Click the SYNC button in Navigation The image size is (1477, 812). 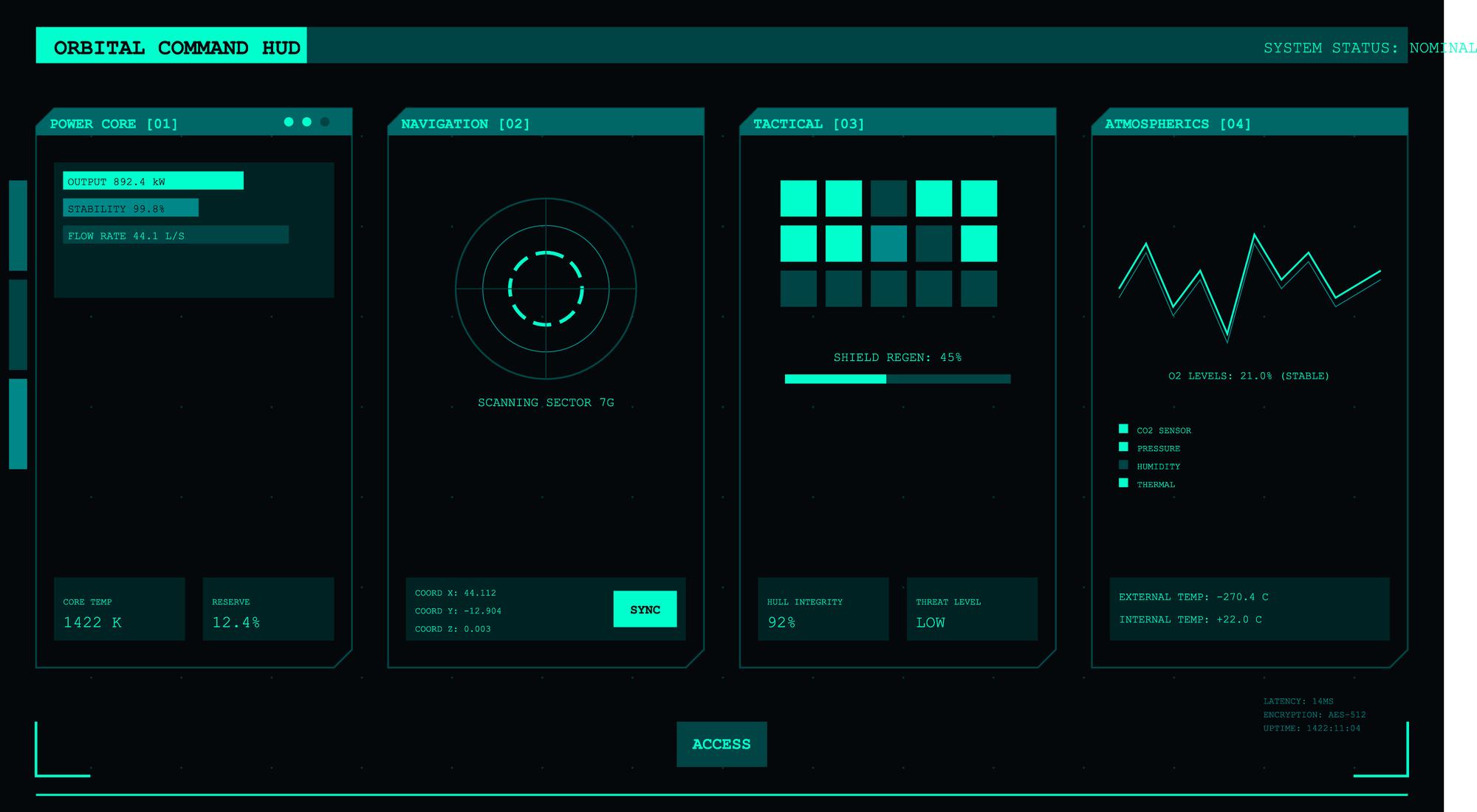click(x=645, y=609)
